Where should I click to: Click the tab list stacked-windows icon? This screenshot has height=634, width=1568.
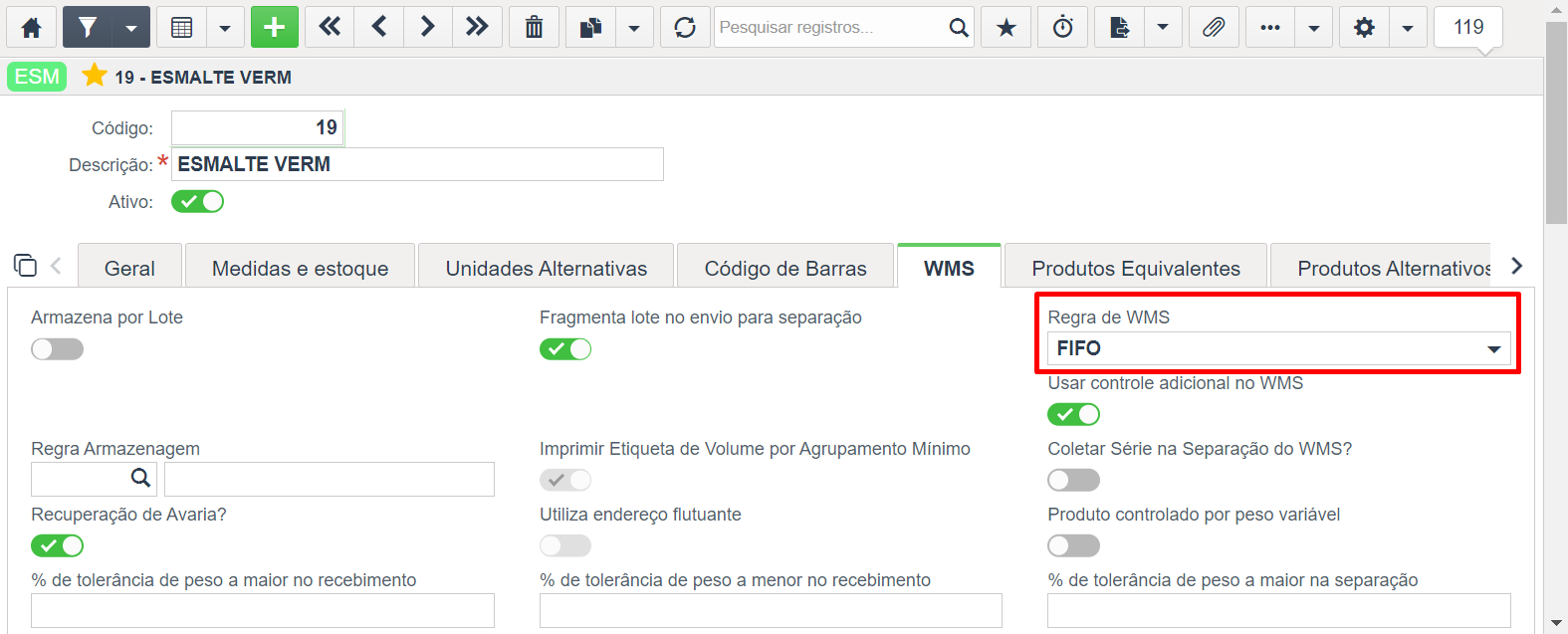pos(25,266)
